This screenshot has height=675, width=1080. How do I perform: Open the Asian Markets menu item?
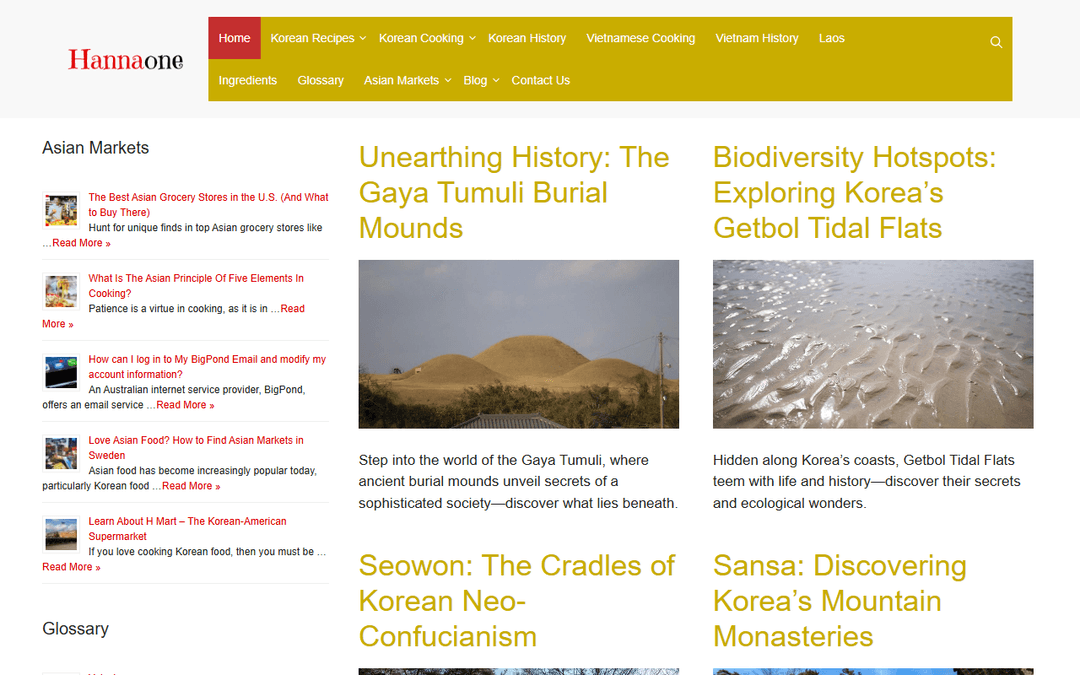(x=401, y=80)
